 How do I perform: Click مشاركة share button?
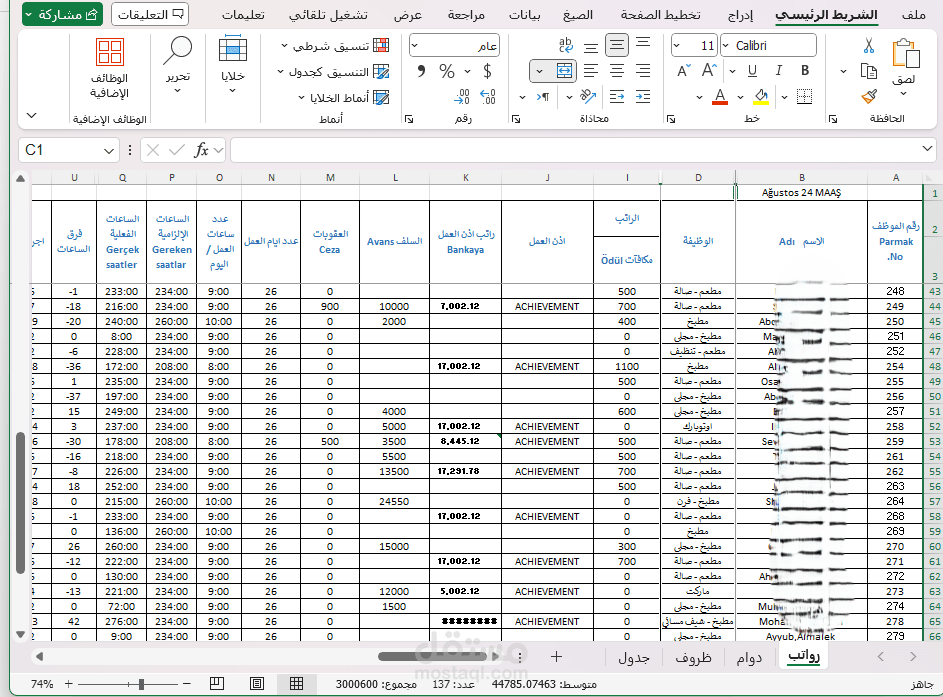pyautogui.click(x=62, y=14)
